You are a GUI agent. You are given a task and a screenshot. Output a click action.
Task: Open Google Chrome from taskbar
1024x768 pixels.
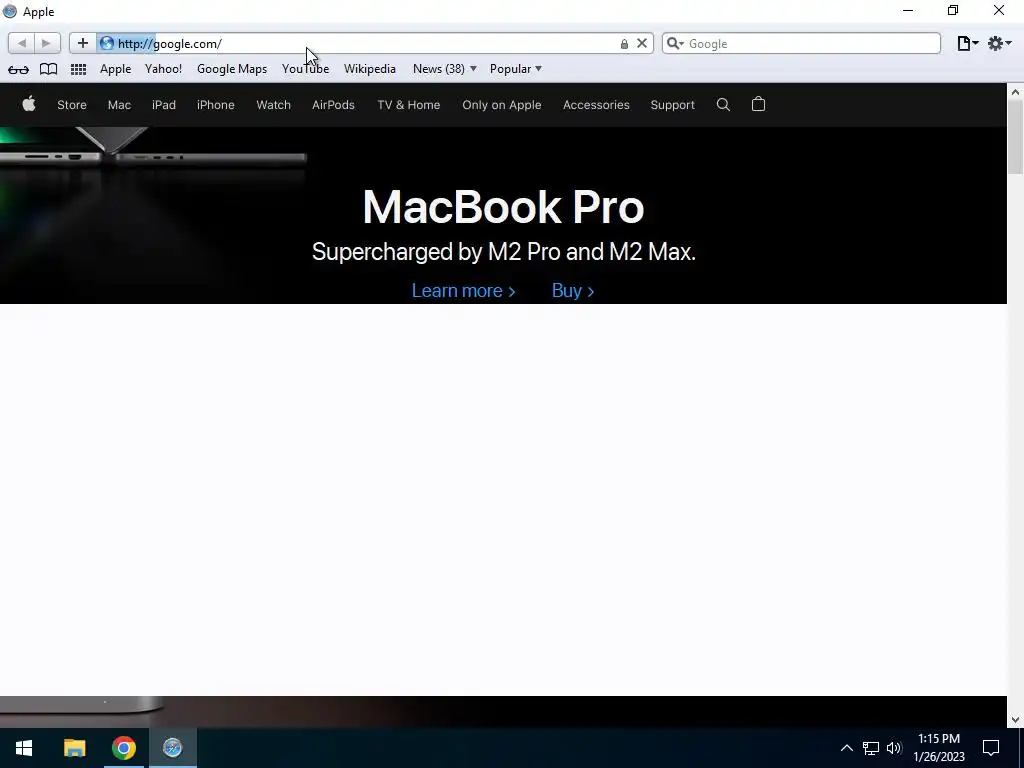pyautogui.click(x=123, y=748)
